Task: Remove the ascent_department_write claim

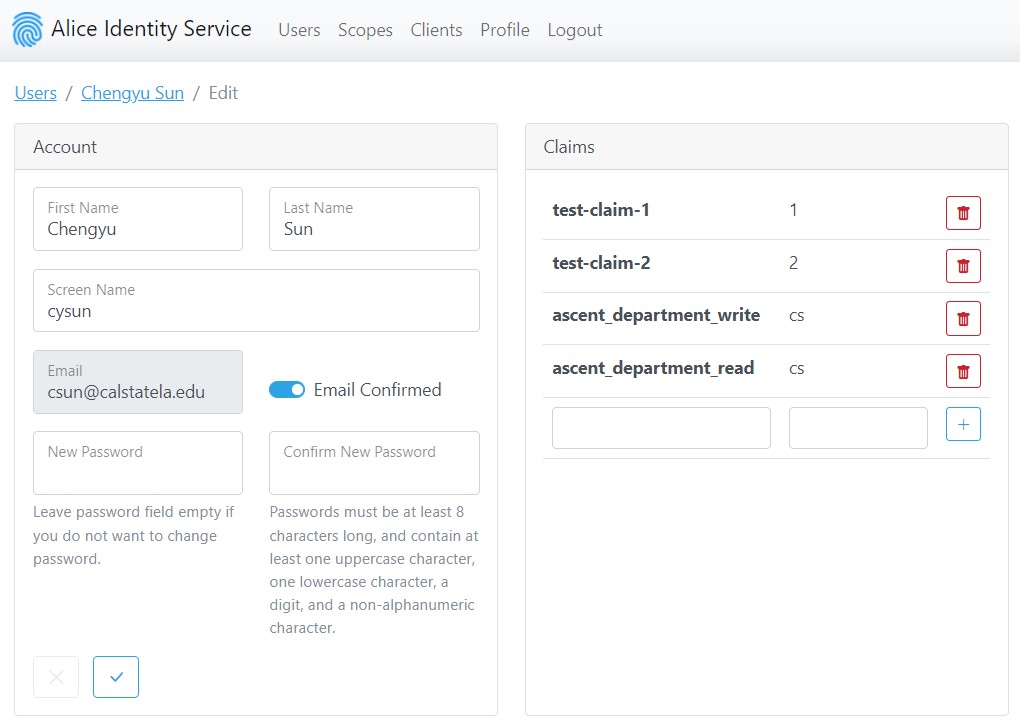Action: (x=963, y=319)
